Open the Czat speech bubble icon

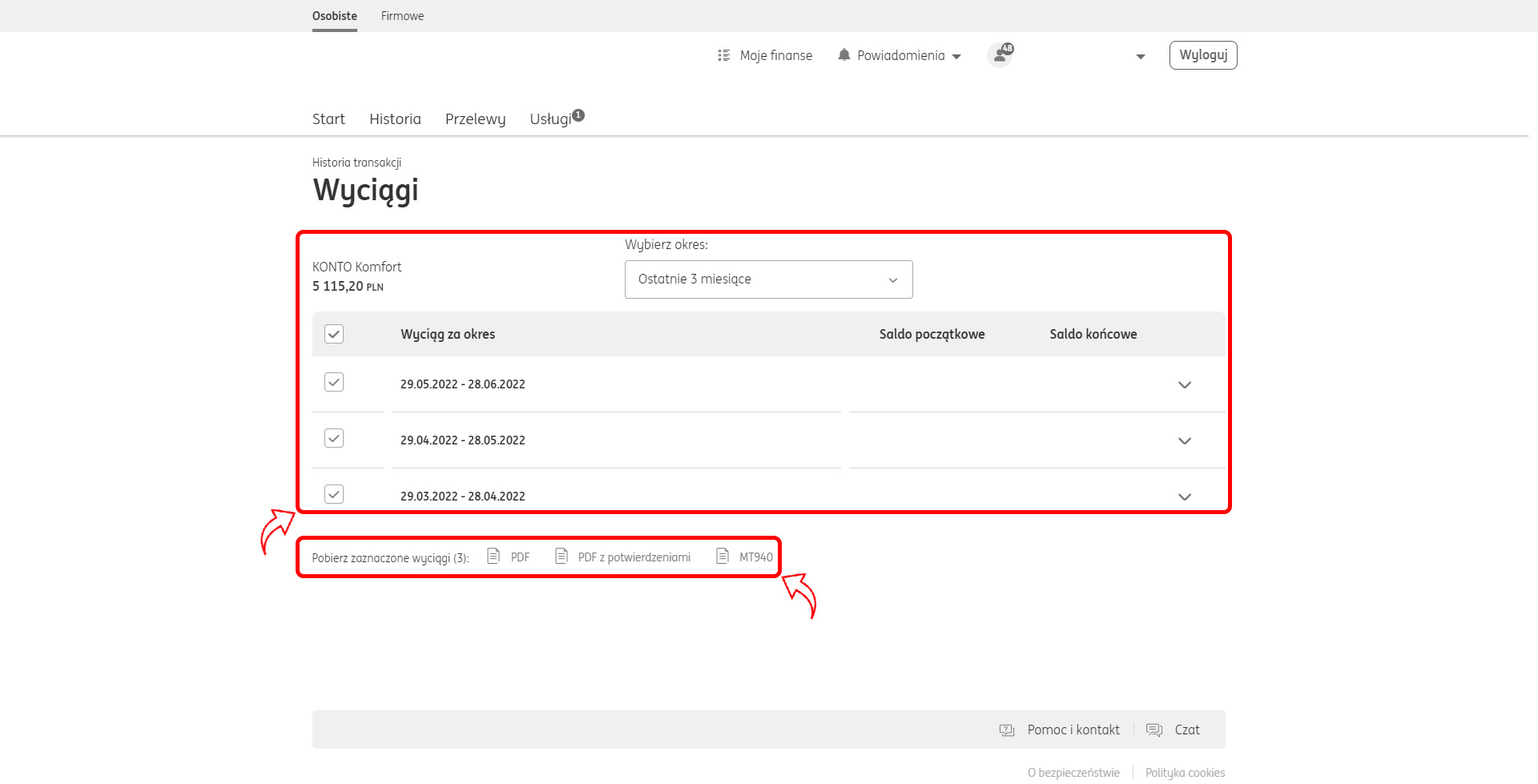[x=1153, y=730]
